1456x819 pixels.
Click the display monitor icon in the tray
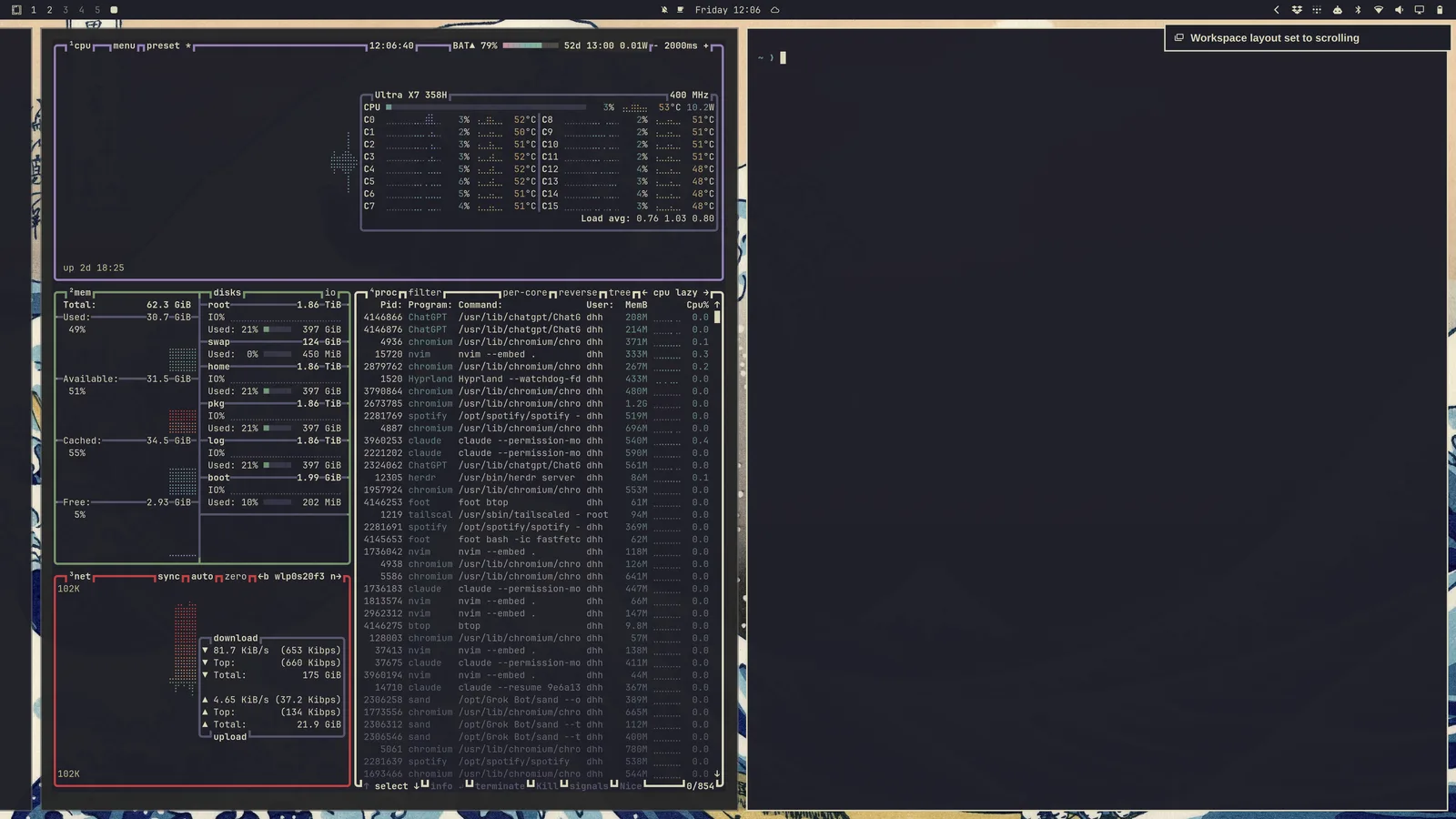click(x=1419, y=10)
